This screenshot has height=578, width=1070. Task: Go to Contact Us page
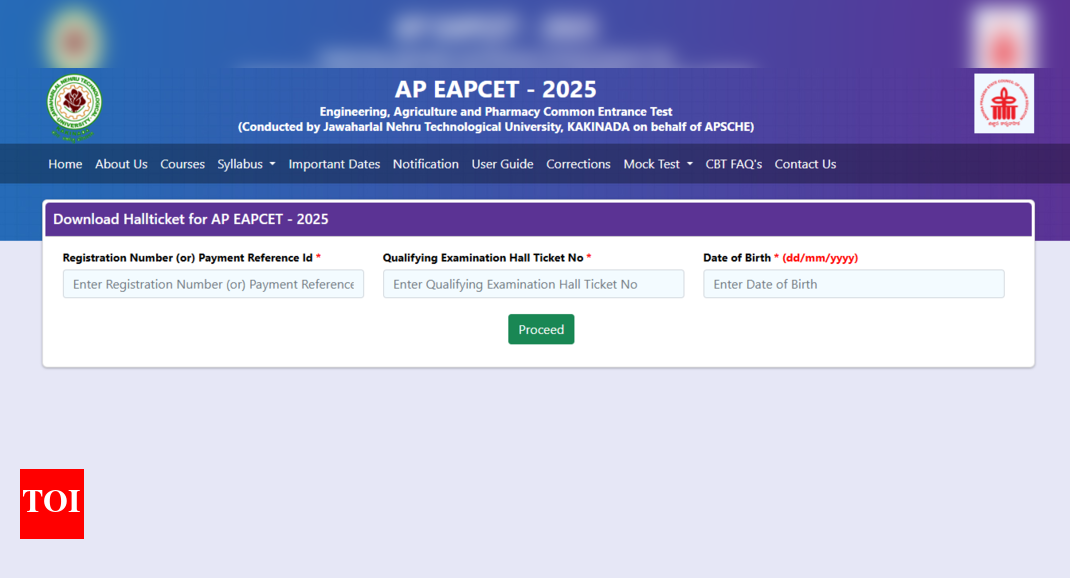tap(805, 164)
